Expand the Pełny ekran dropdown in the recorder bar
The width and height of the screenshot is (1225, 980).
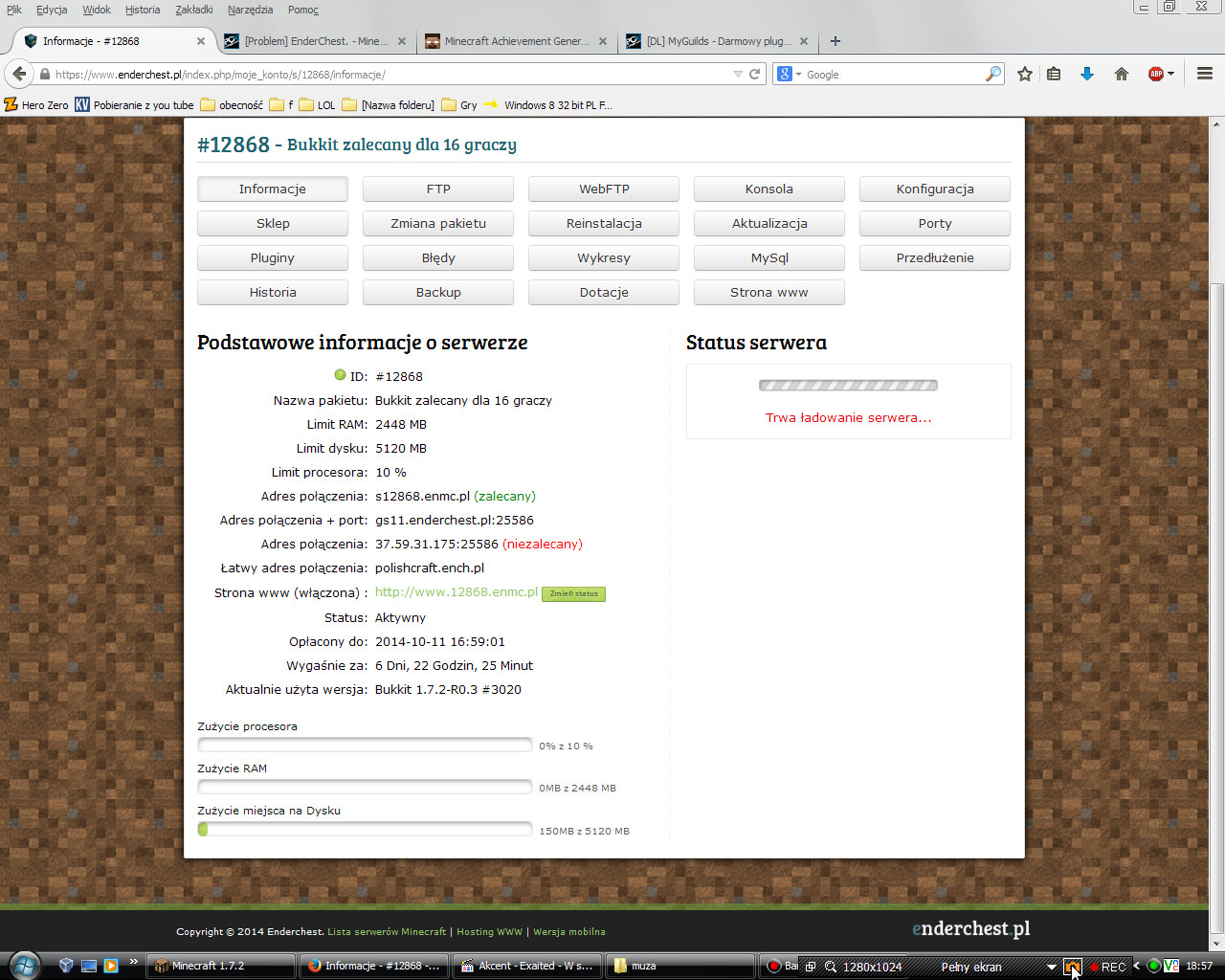(x=1051, y=967)
